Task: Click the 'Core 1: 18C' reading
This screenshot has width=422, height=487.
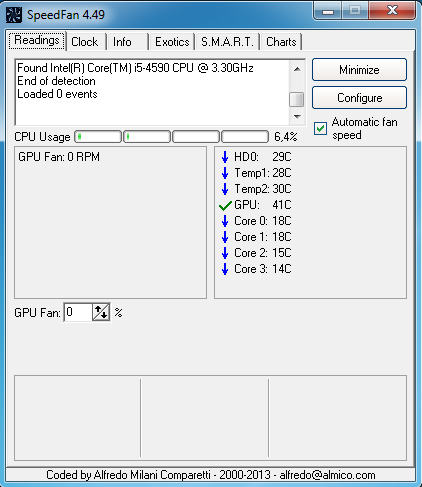Action: [263, 237]
